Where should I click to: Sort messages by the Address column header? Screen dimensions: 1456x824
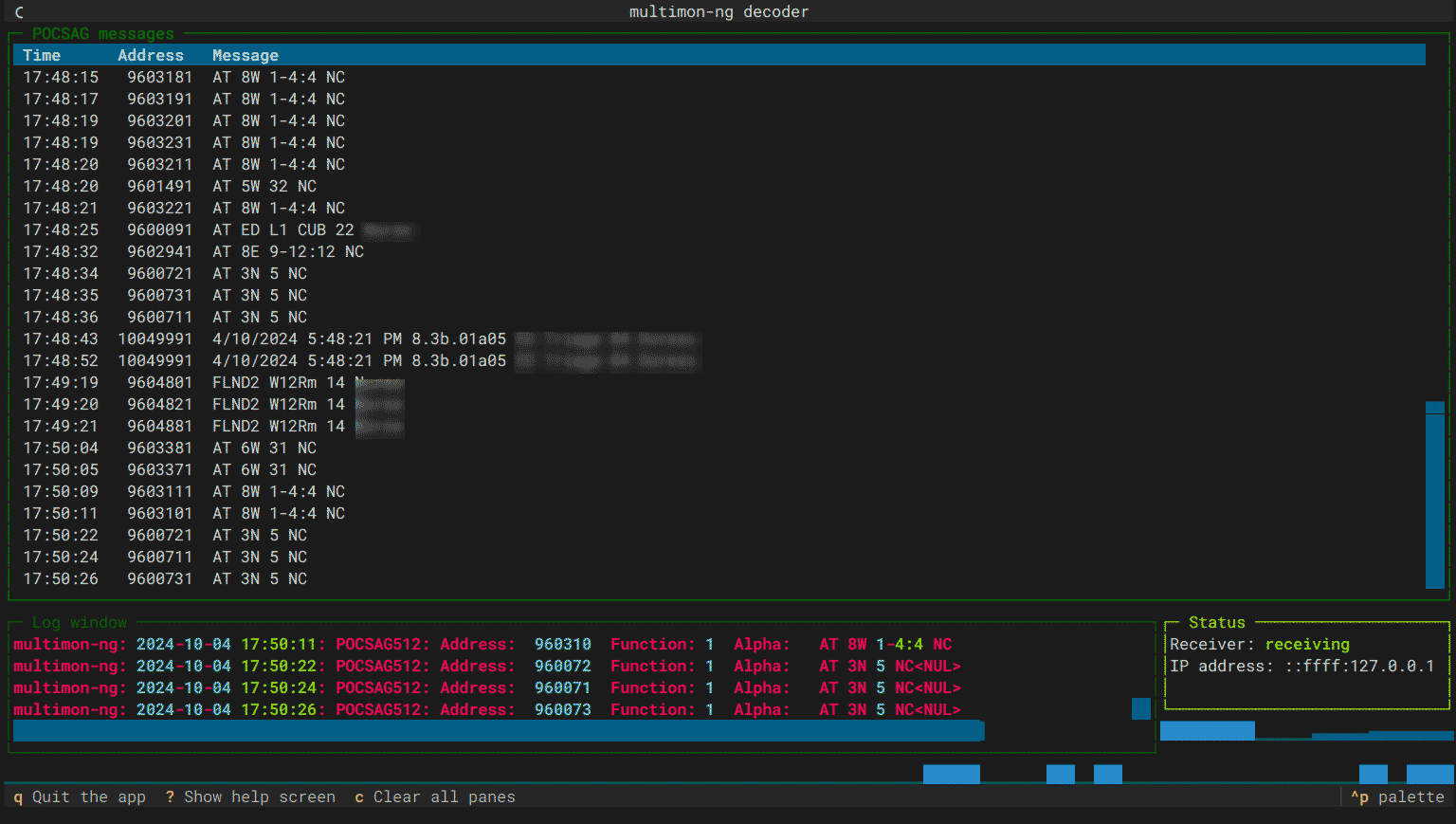(150, 55)
